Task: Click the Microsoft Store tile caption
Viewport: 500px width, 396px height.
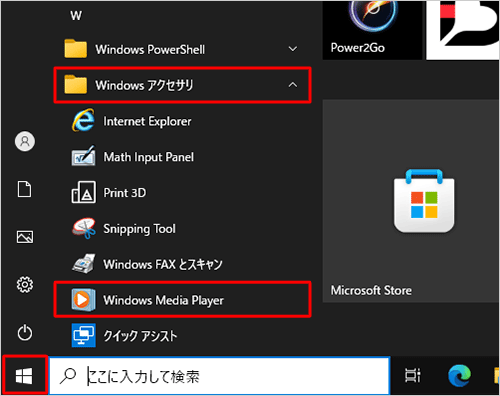Action: click(371, 290)
